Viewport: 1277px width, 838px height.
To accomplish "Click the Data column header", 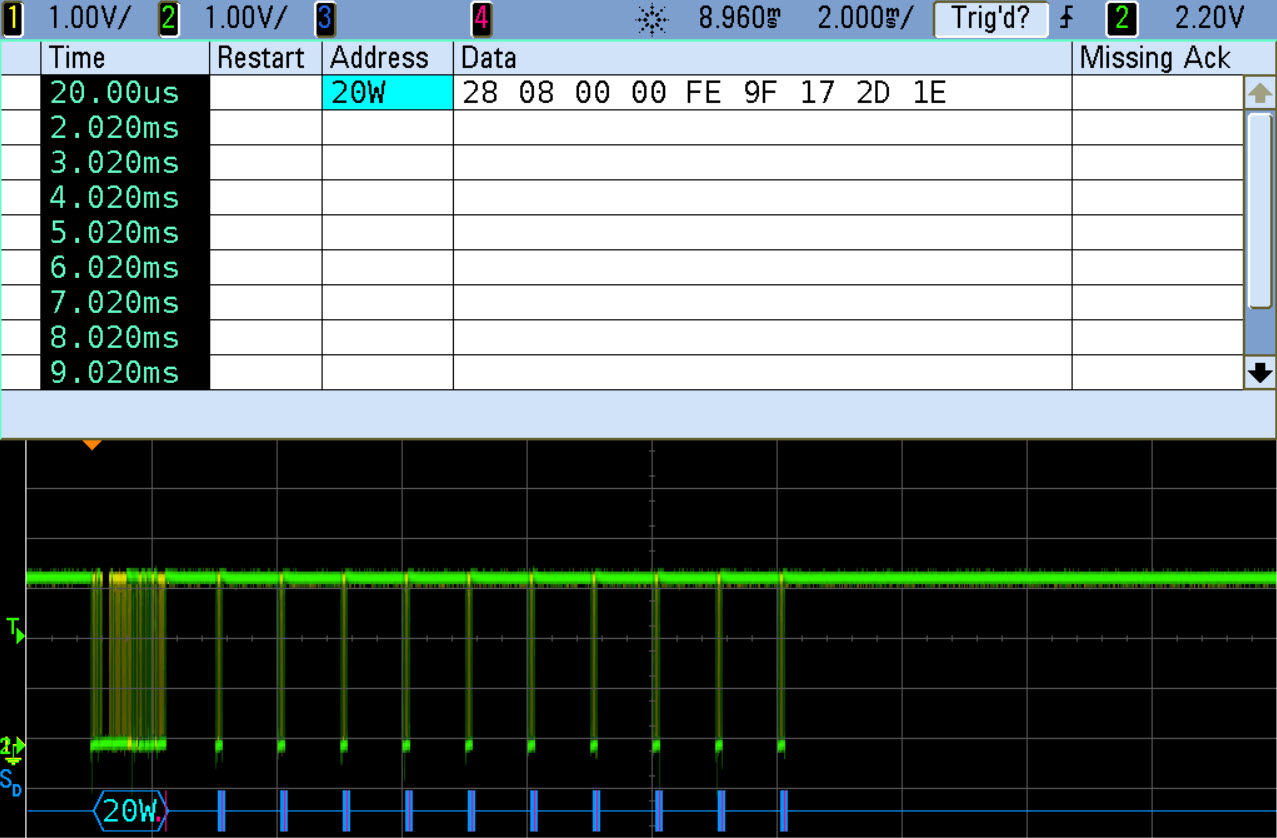I will 762,57.
